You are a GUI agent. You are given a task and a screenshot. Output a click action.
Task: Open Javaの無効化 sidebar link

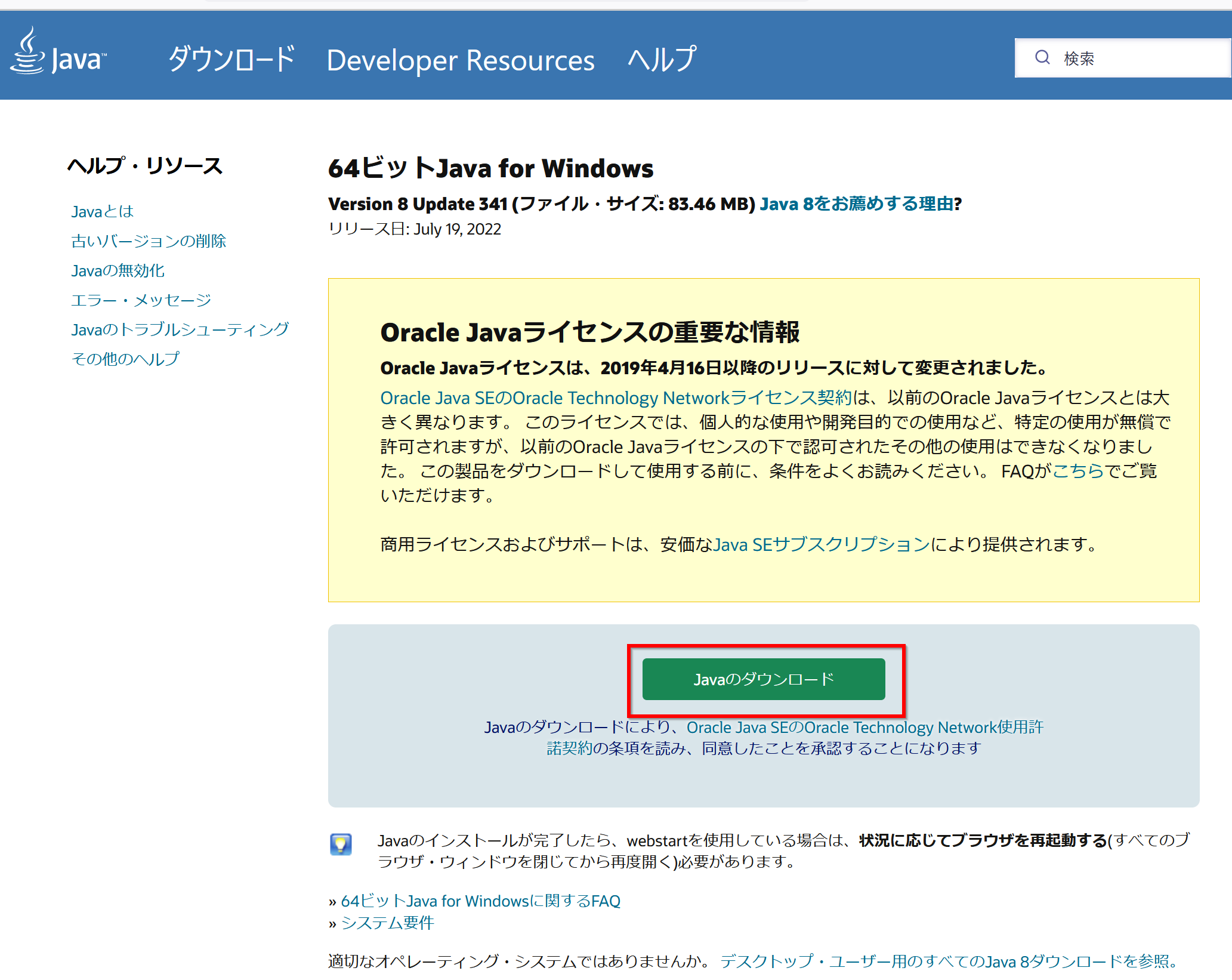point(118,270)
